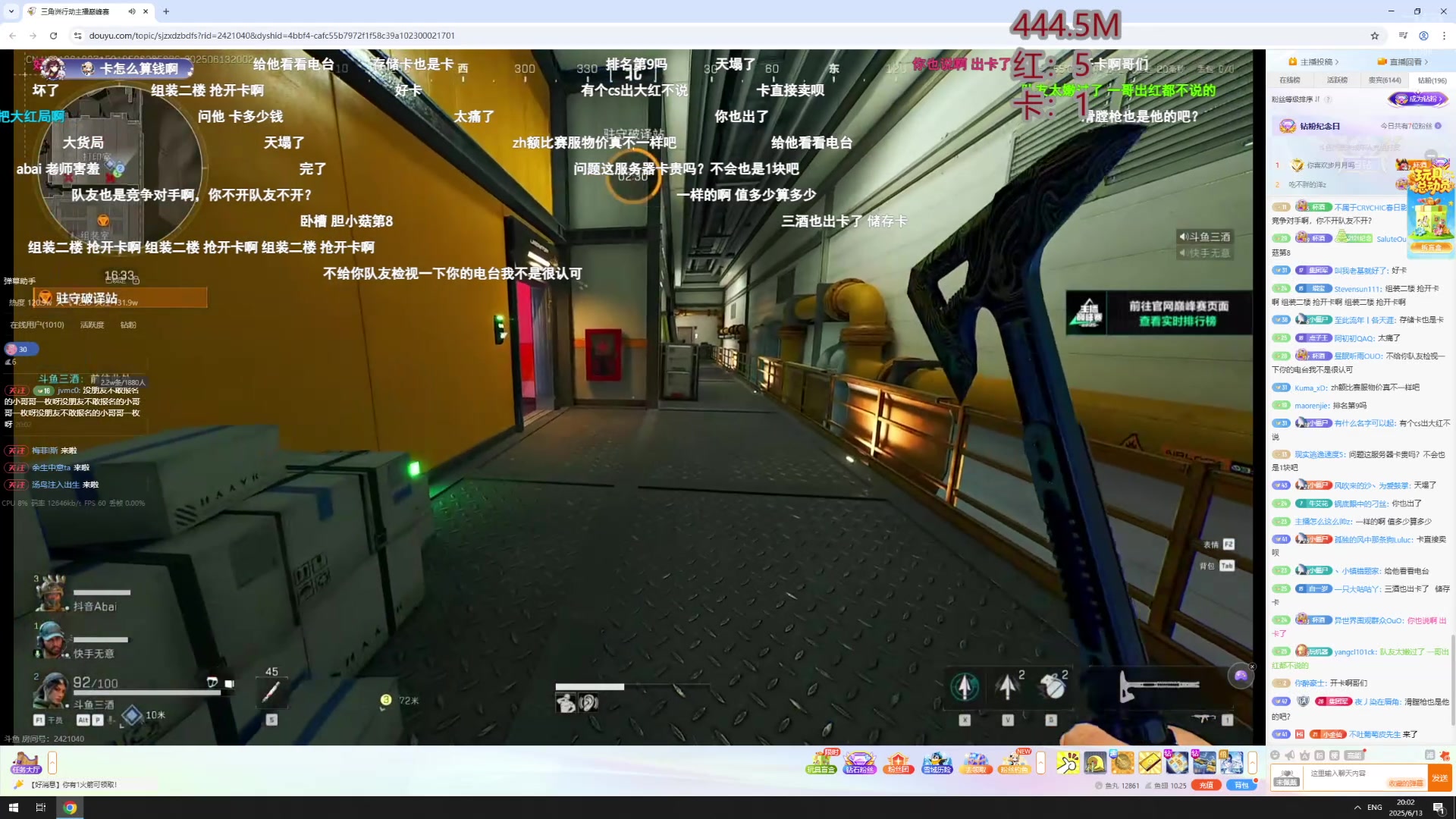Send the clapping hand gift
Viewport: 1456px width, 819px height.
point(1068,762)
